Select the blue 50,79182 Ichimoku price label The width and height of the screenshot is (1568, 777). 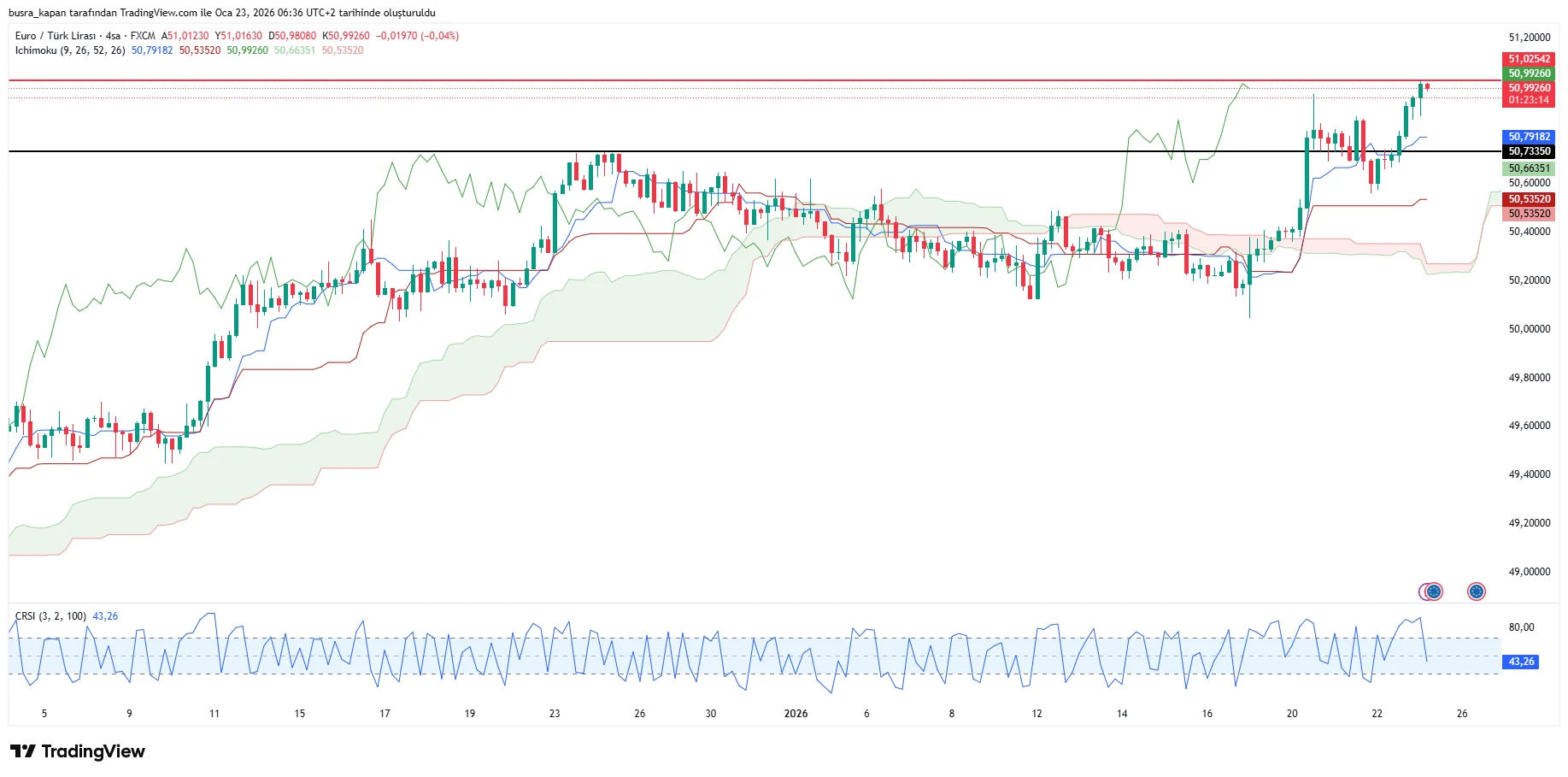tap(1529, 137)
